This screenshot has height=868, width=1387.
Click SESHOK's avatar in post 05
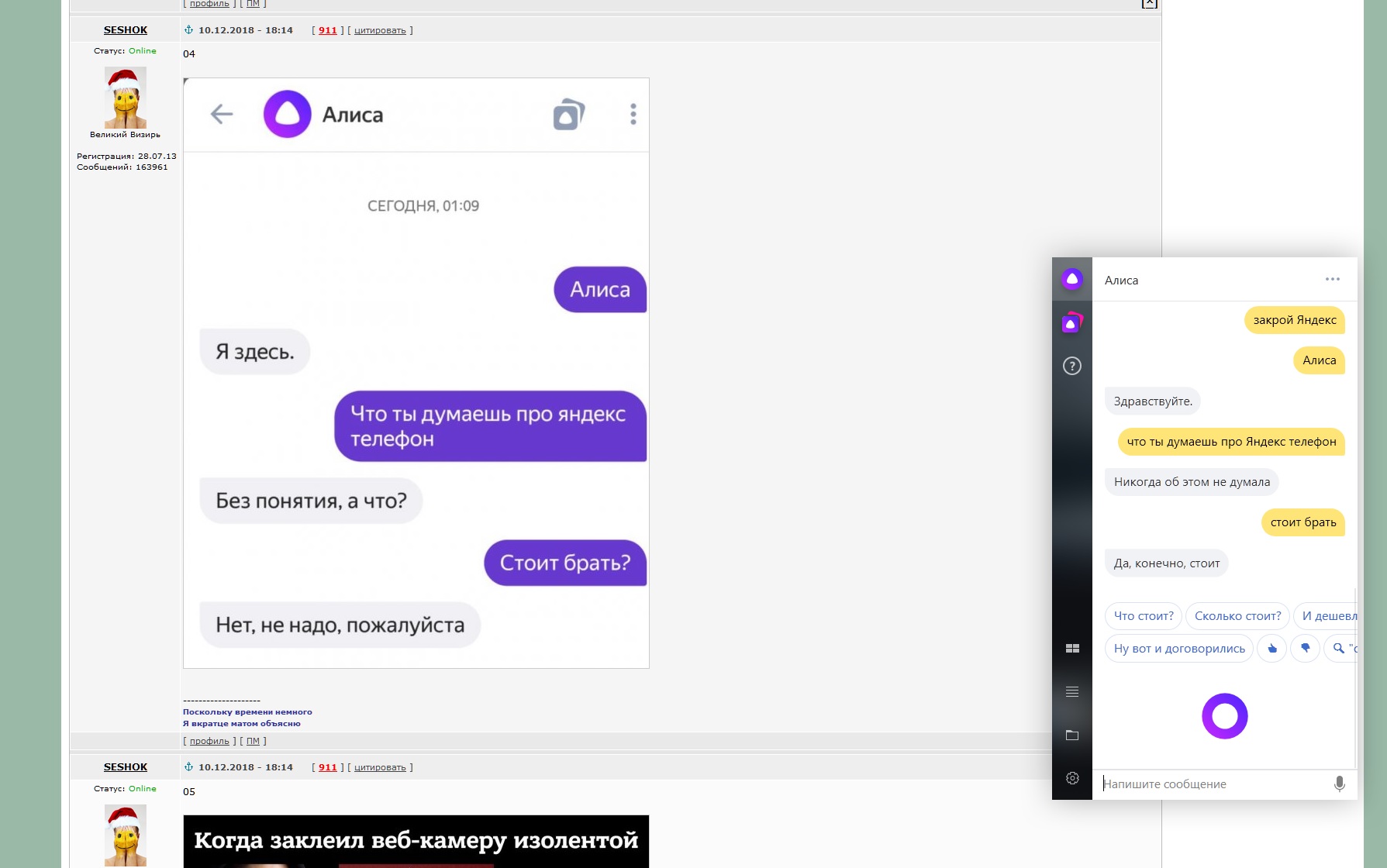tap(126, 835)
